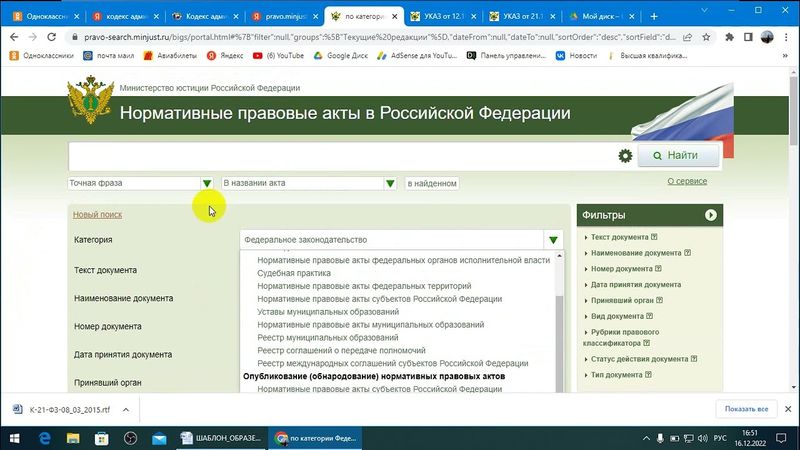
Task: Click the Найти search button
Action: [679, 155]
